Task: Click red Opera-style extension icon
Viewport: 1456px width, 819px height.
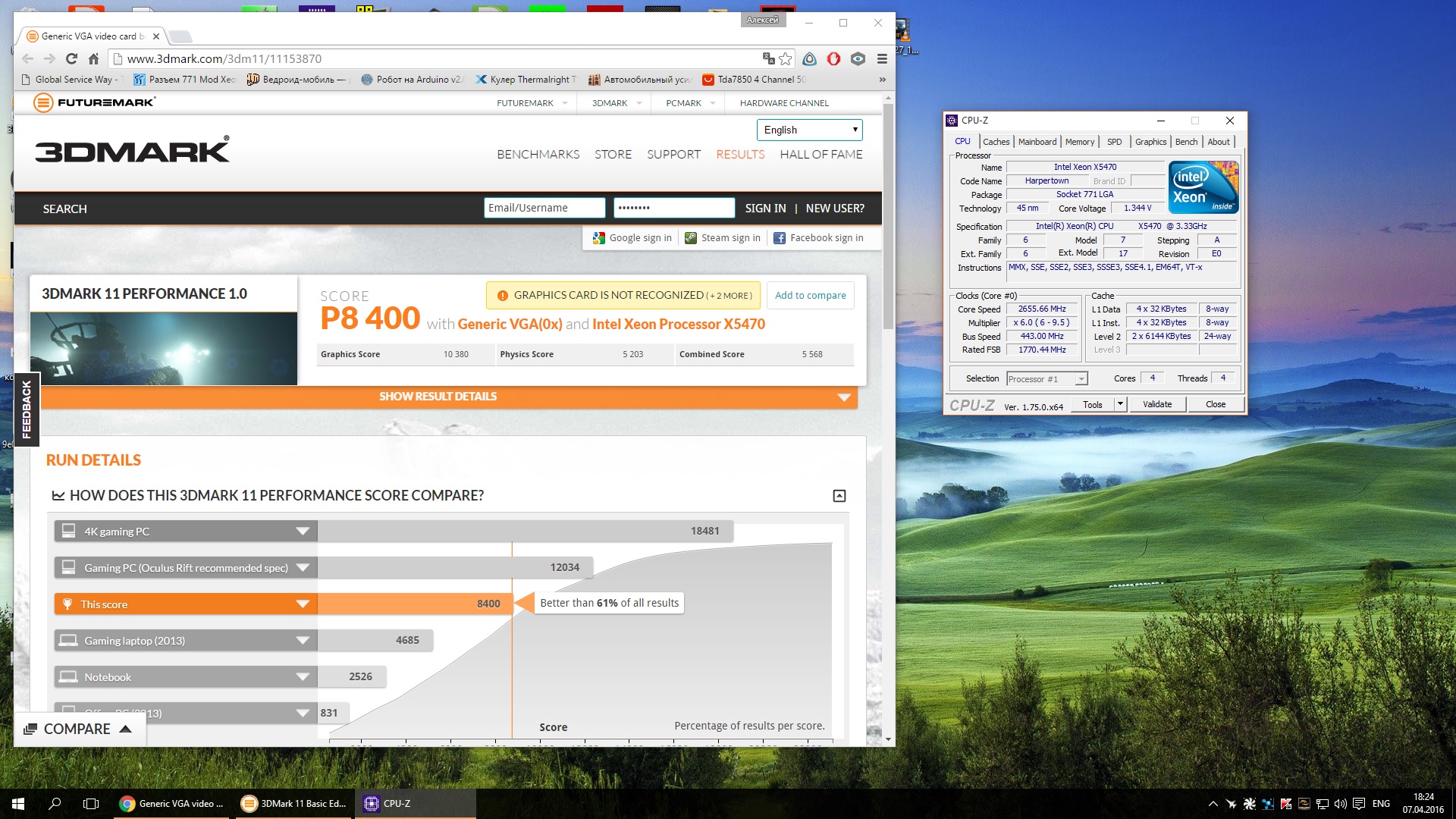Action: [x=833, y=58]
